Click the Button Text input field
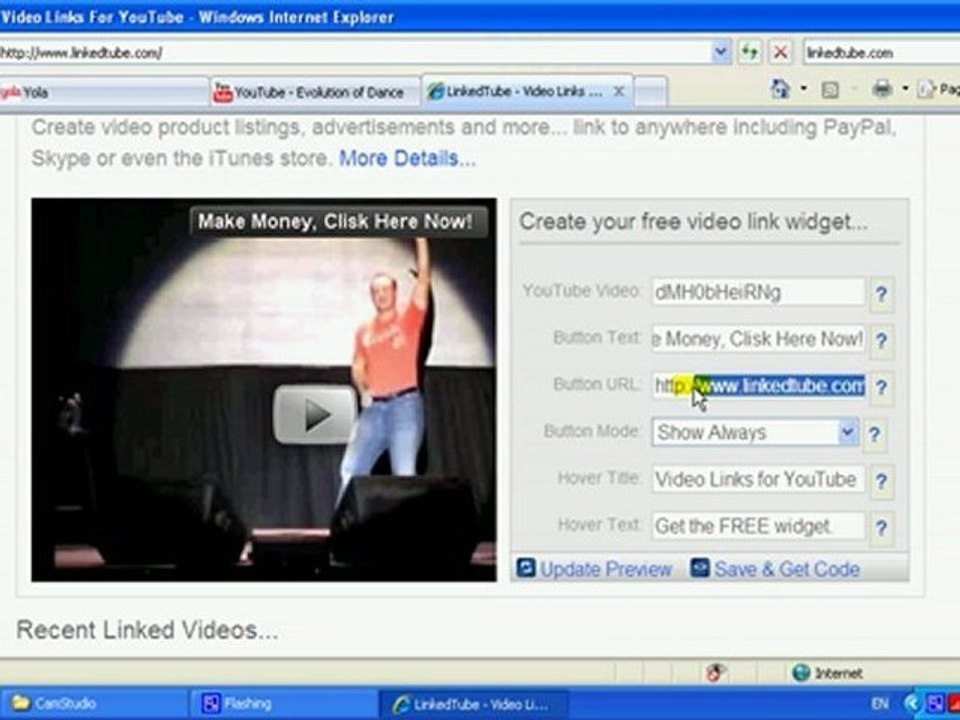960x720 pixels. [x=759, y=339]
